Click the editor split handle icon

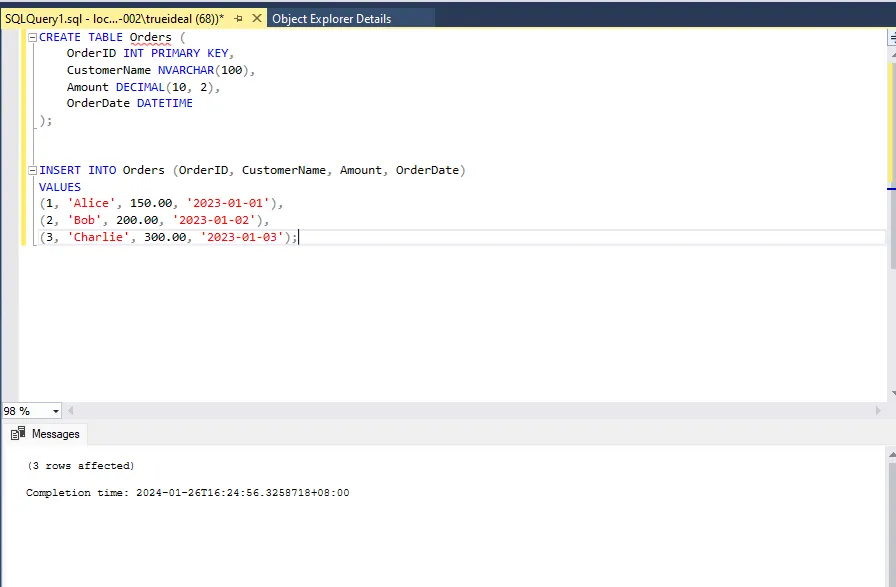[x=890, y=36]
